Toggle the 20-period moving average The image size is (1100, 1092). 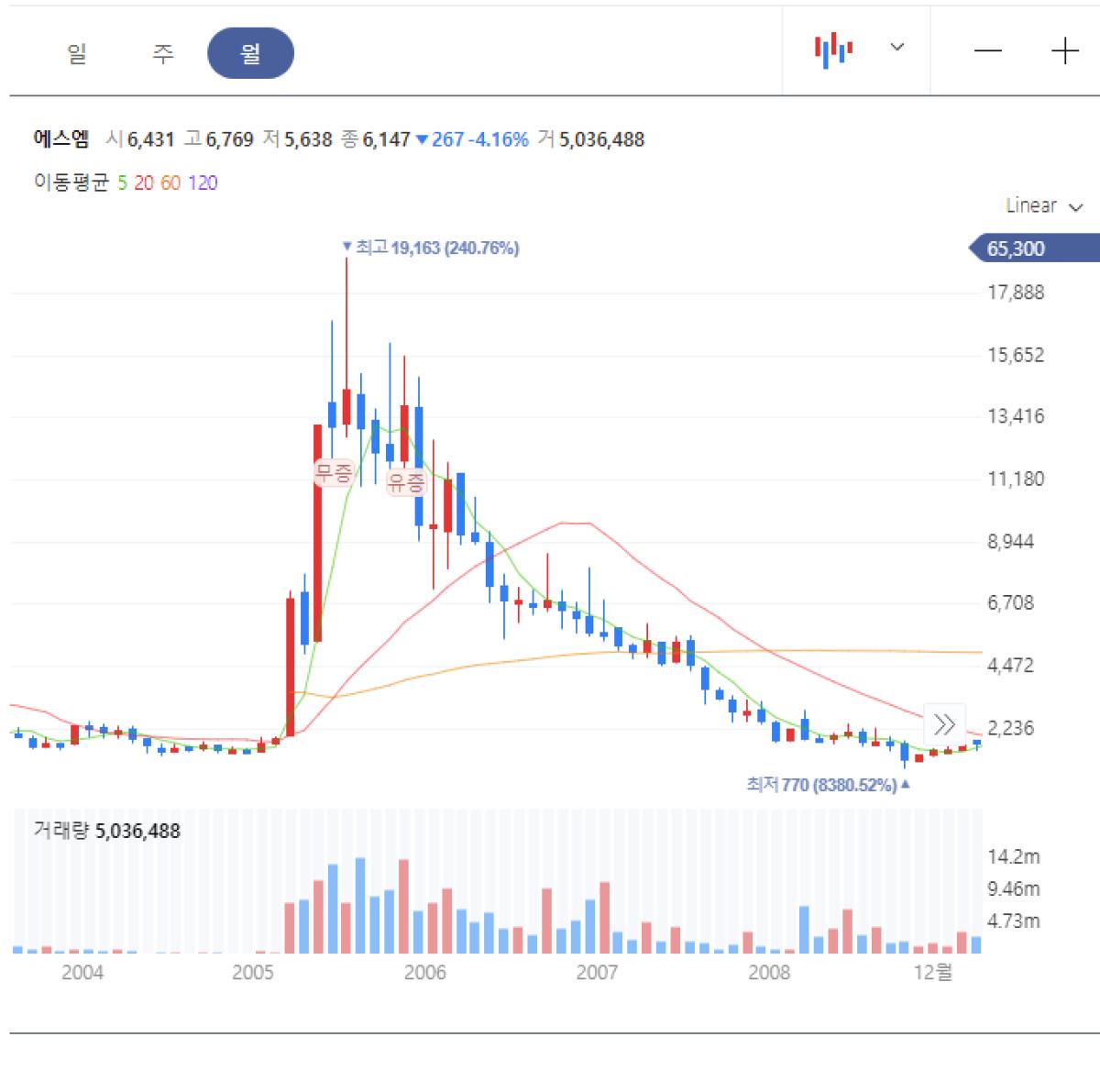[x=144, y=183]
